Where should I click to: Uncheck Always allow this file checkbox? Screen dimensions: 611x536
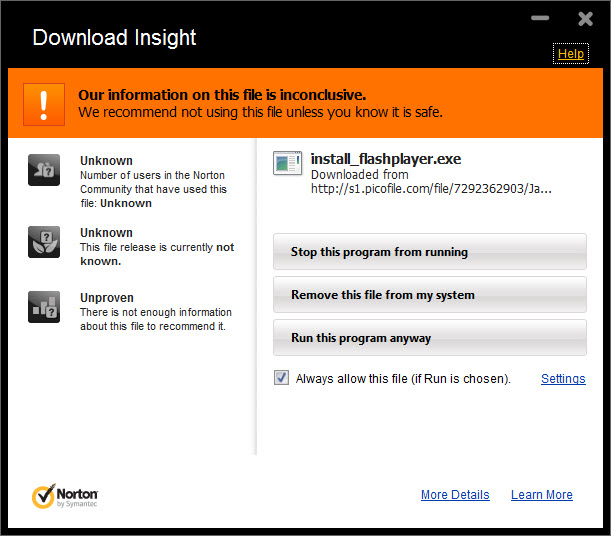click(281, 377)
